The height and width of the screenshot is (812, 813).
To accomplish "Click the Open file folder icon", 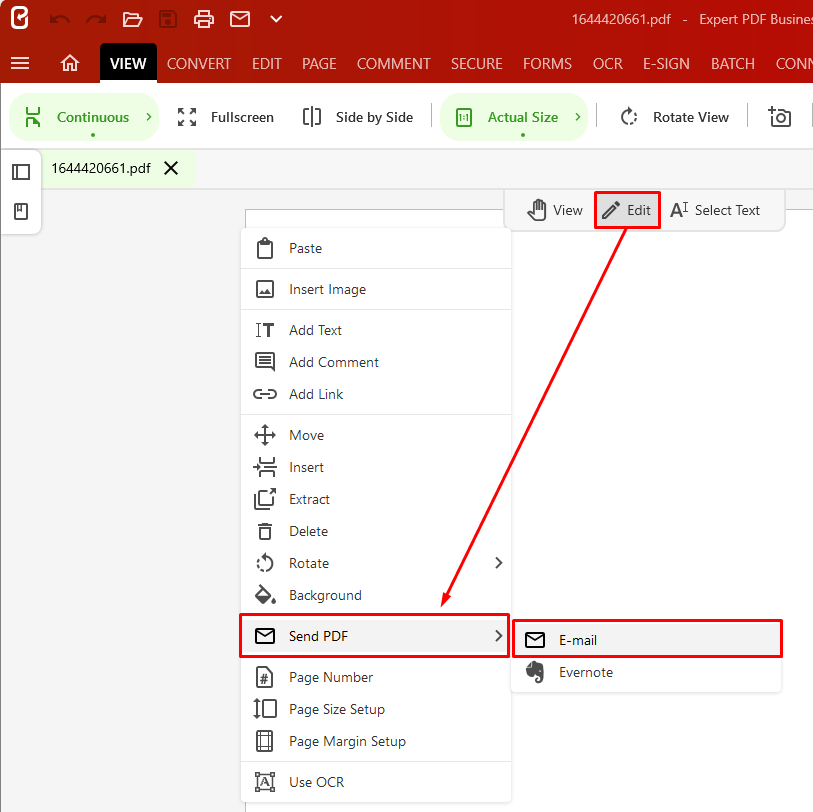I will click(x=132, y=19).
